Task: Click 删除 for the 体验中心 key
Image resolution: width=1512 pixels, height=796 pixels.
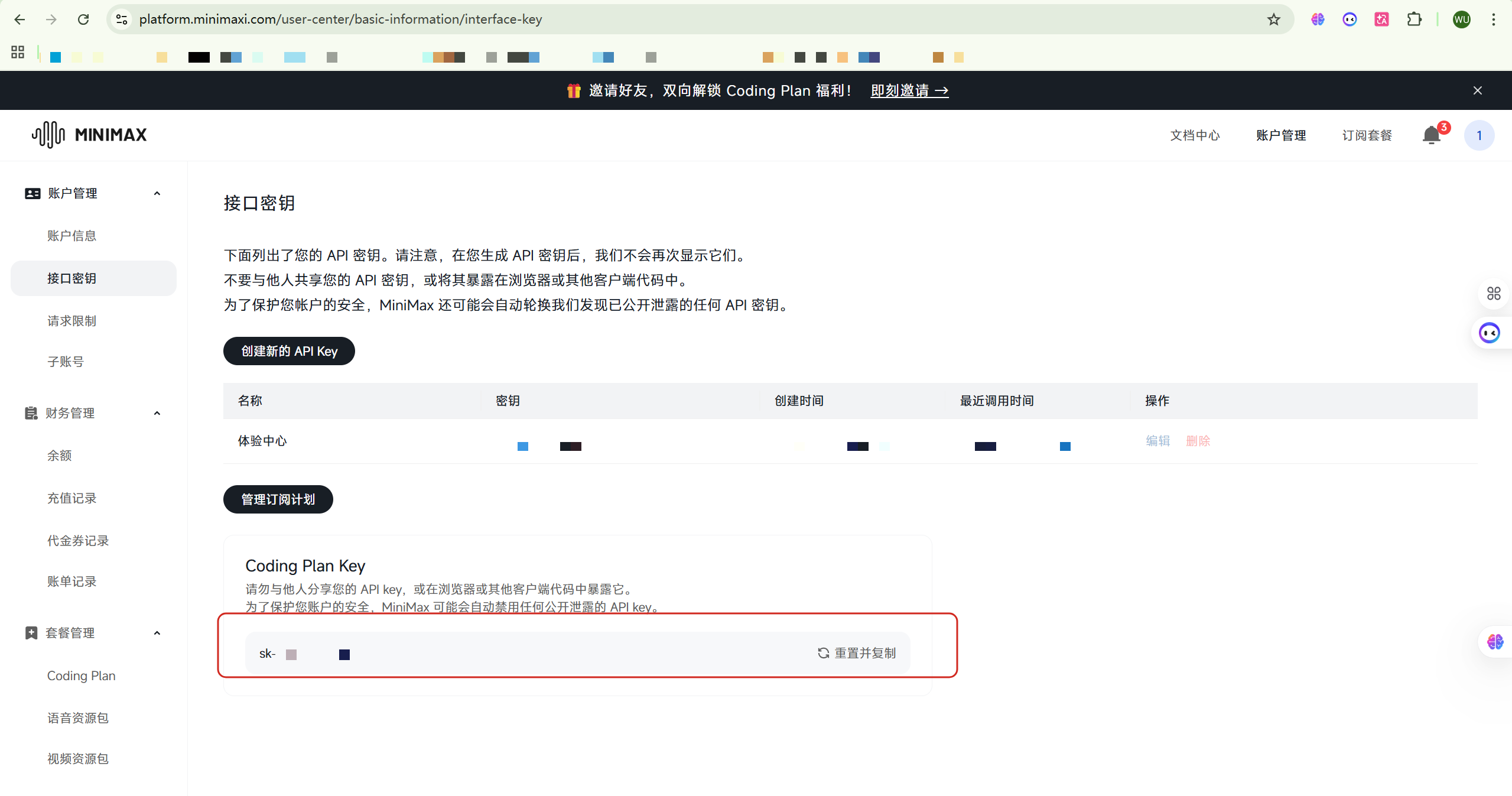Action: click(1198, 441)
